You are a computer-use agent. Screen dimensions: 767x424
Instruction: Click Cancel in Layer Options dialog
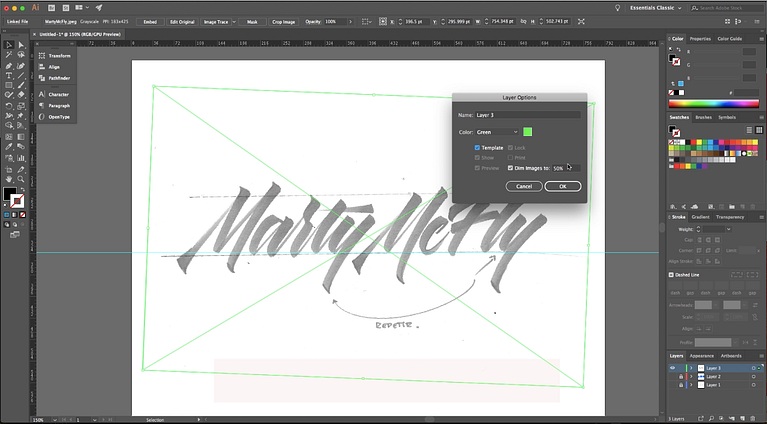click(524, 186)
